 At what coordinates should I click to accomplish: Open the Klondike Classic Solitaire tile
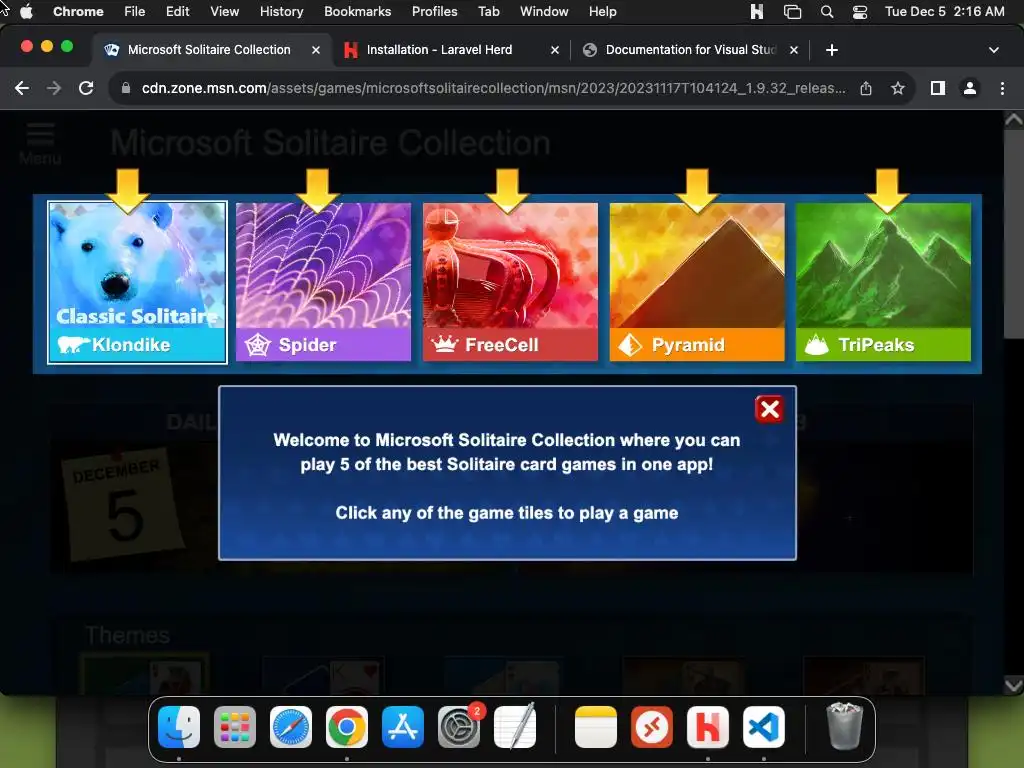(137, 282)
